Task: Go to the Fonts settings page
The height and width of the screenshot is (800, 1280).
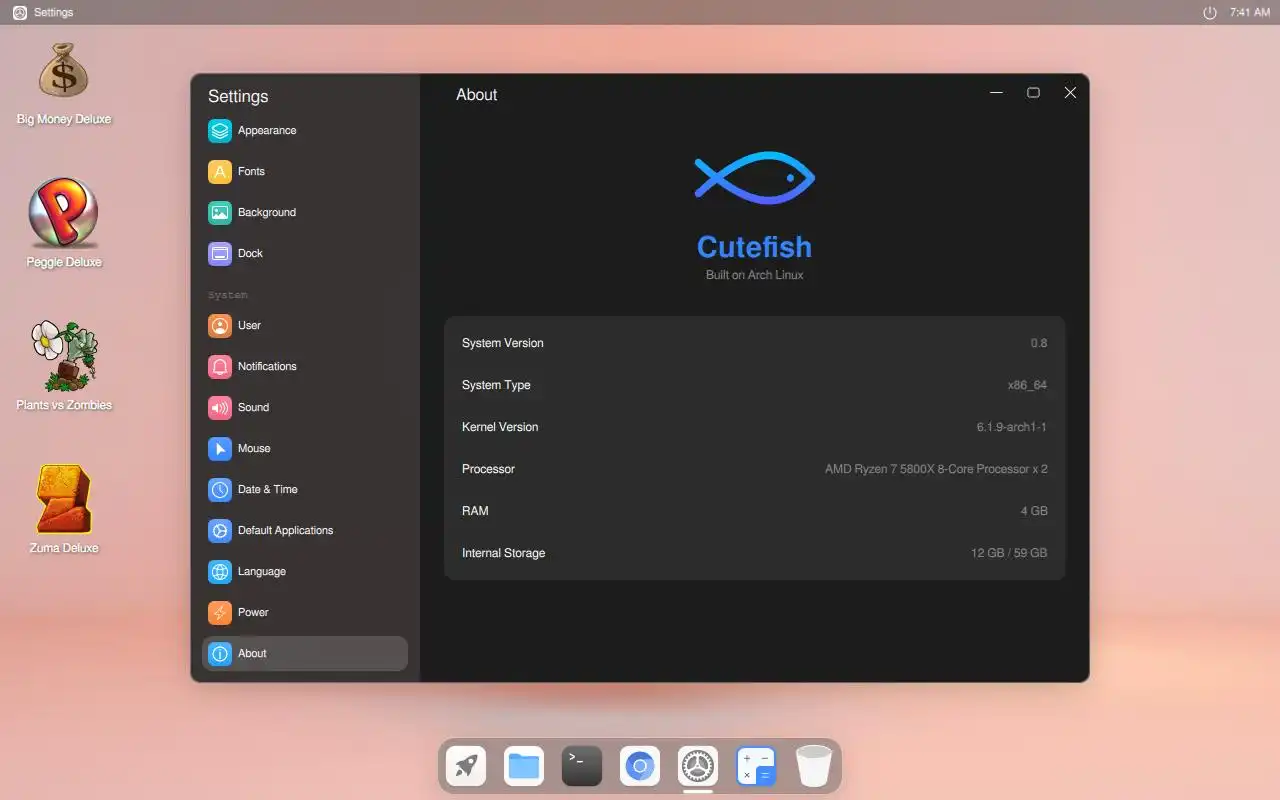Action: 251,172
